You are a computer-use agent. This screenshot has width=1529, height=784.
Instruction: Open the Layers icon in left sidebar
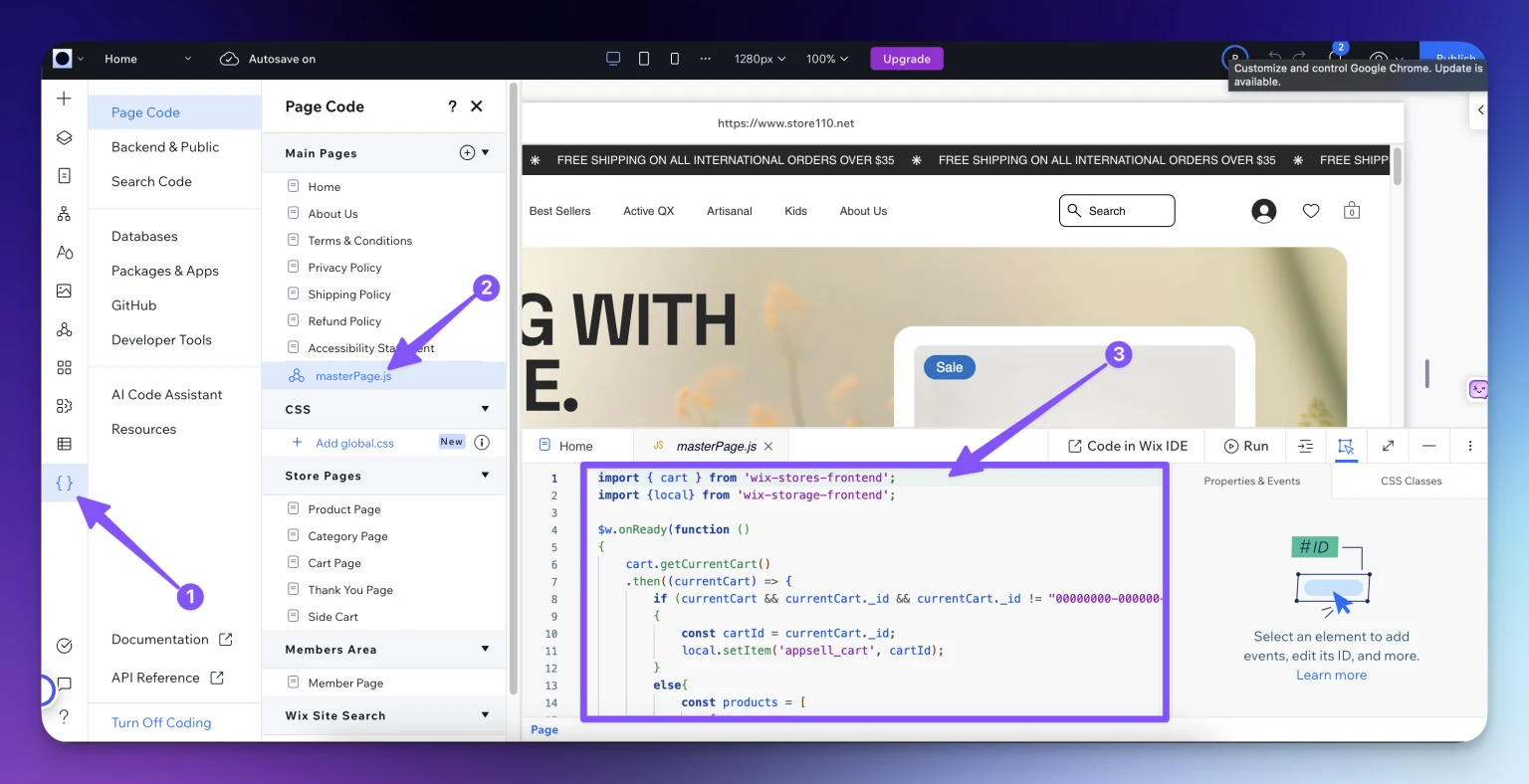64,137
